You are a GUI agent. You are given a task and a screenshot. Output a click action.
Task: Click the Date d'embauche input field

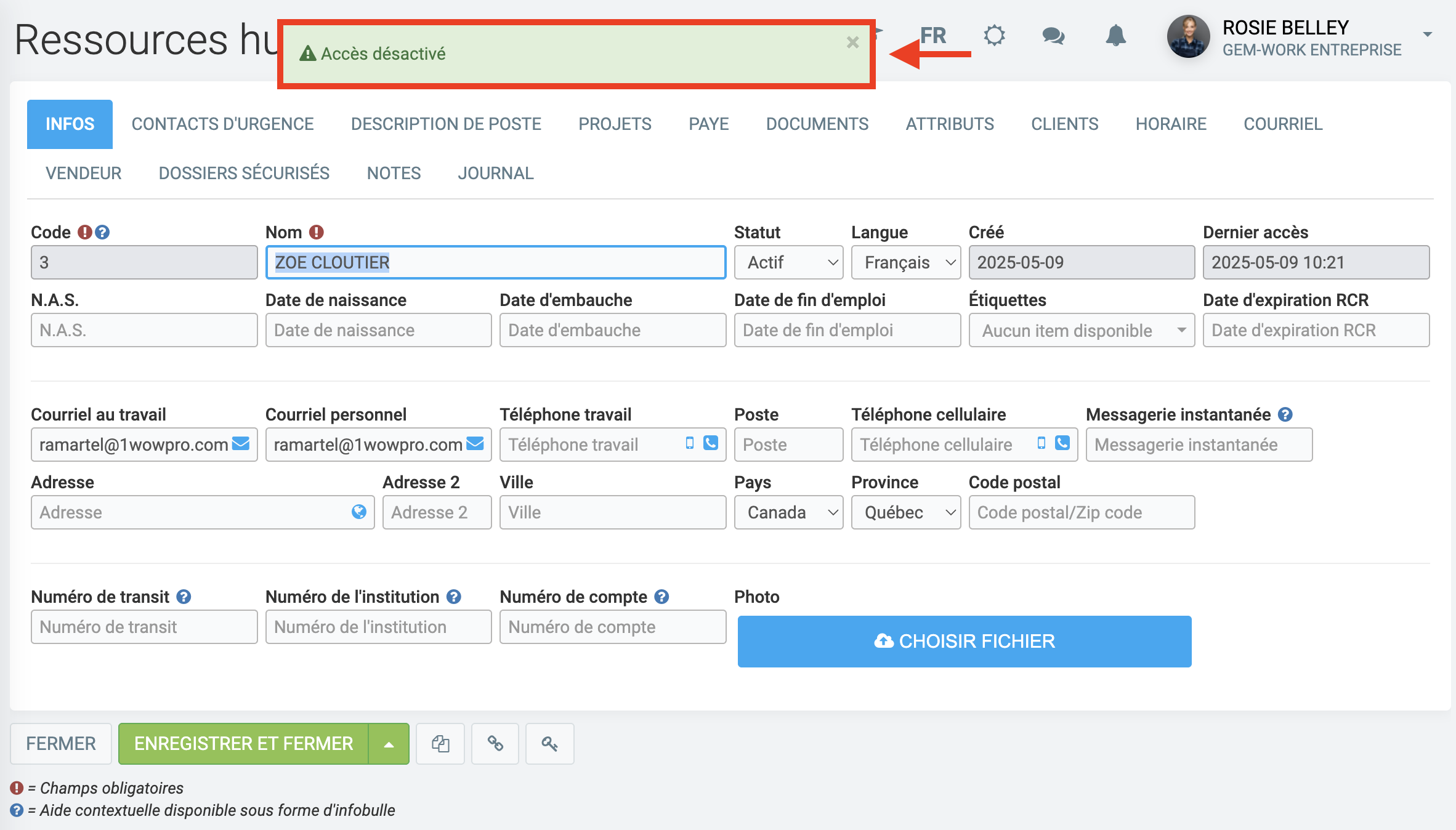point(612,331)
